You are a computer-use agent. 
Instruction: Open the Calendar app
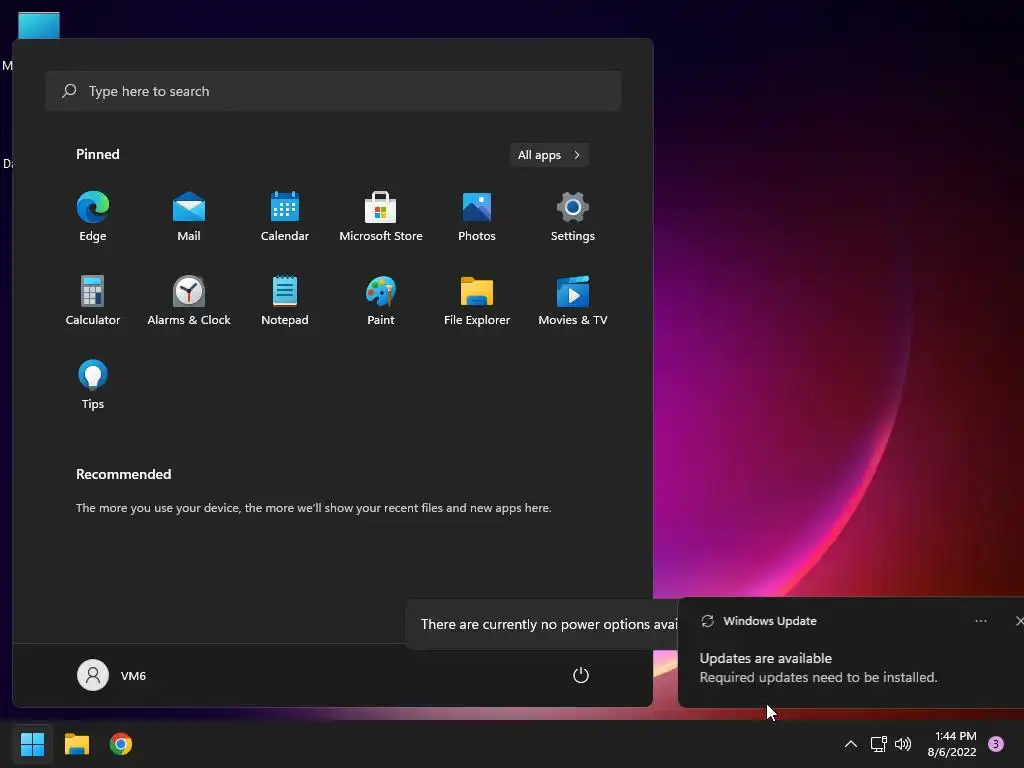tap(285, 217)
